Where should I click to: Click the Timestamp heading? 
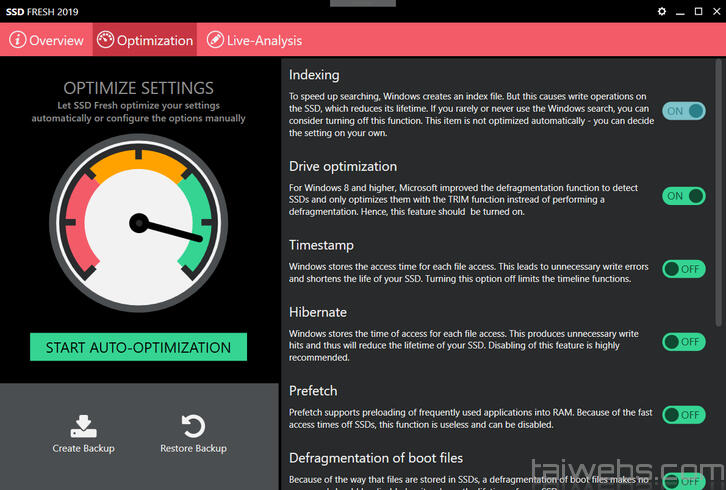point(321,245)
